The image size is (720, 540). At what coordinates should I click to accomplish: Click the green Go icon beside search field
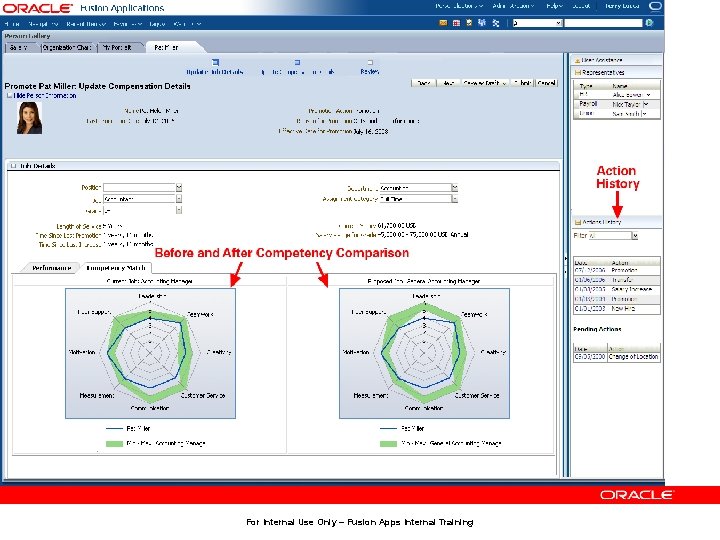(x=649, y=22)
